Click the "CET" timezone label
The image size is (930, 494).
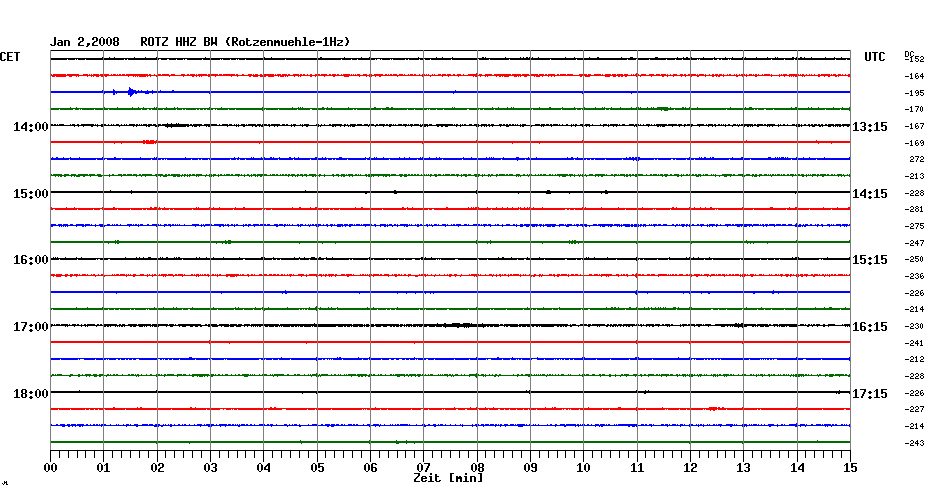click(x=10, y=57)
